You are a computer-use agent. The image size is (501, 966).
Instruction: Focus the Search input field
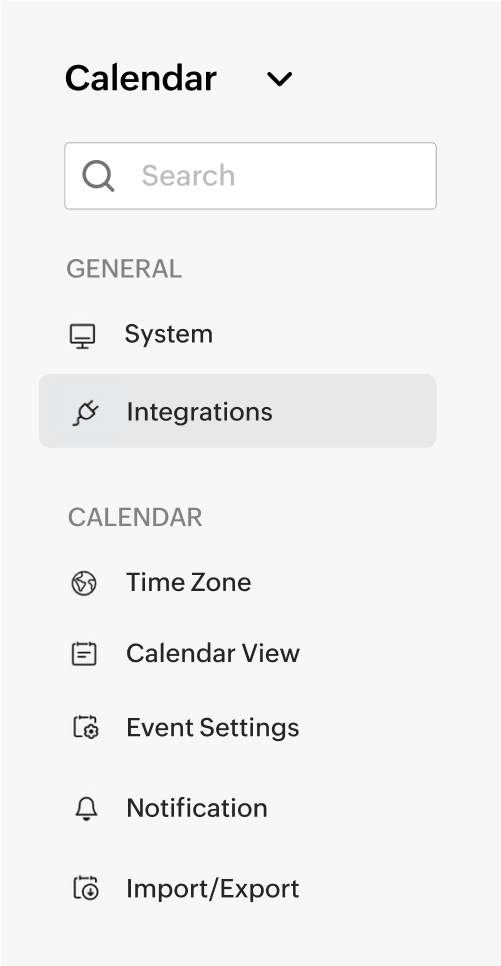[250, 176]
